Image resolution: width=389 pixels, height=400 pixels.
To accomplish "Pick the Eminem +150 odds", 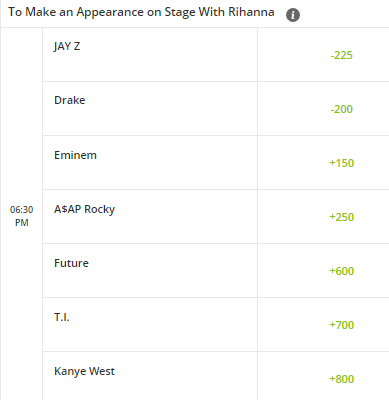I will 341,163.
